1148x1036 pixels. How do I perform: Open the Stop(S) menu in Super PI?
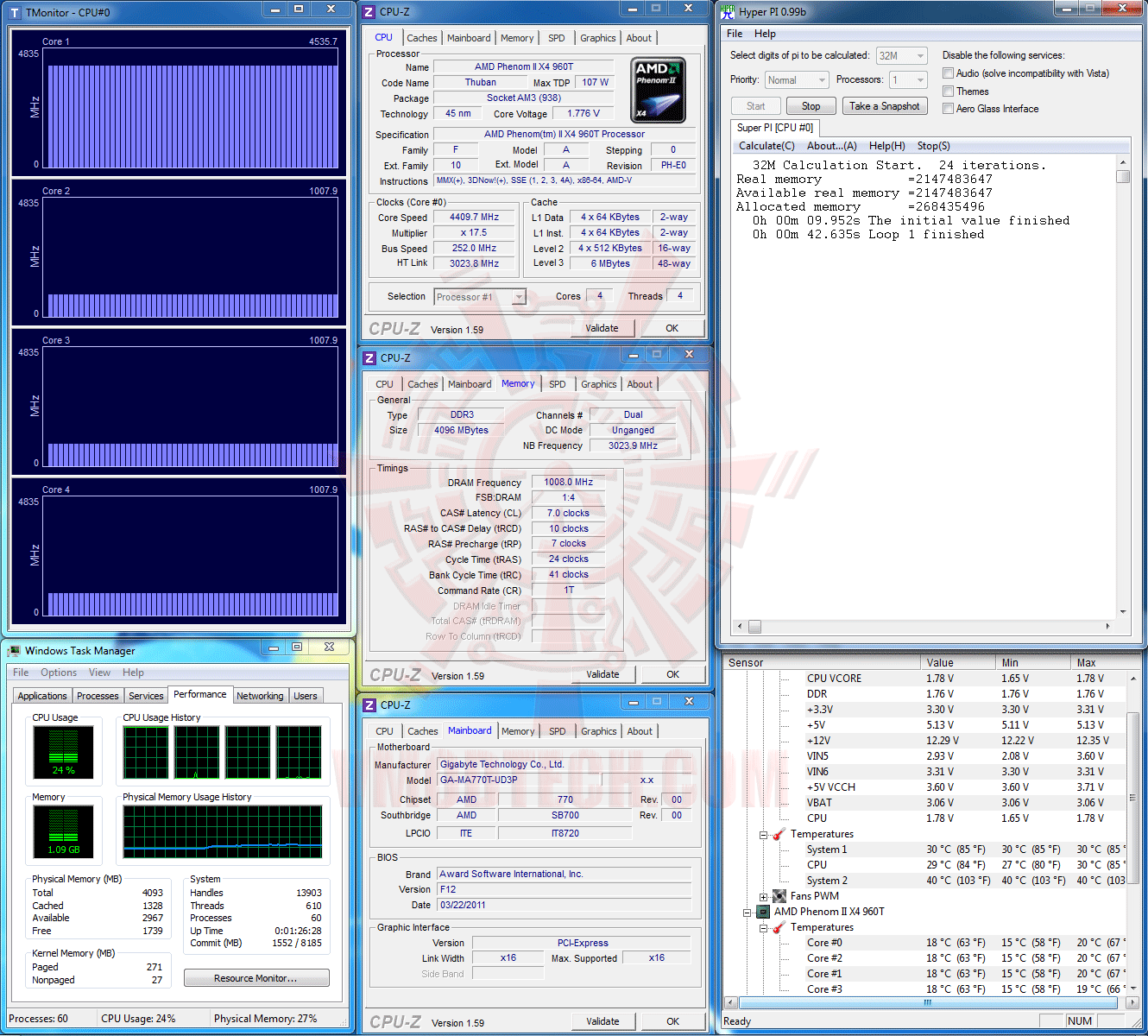(934, 146)
